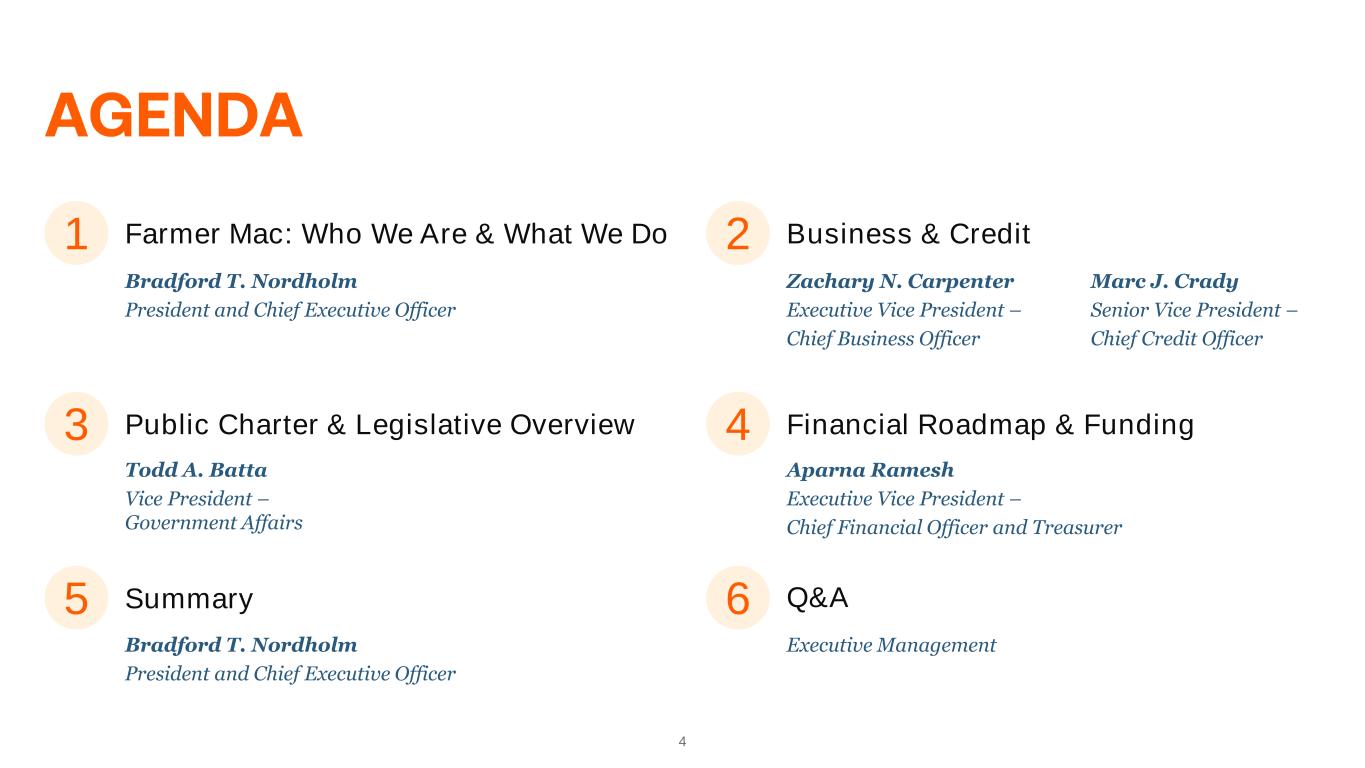This screenshot has width=1365, height=768.
Task: Click the Executive Management text
Action: pyautogui.click(x=891, y=645)
